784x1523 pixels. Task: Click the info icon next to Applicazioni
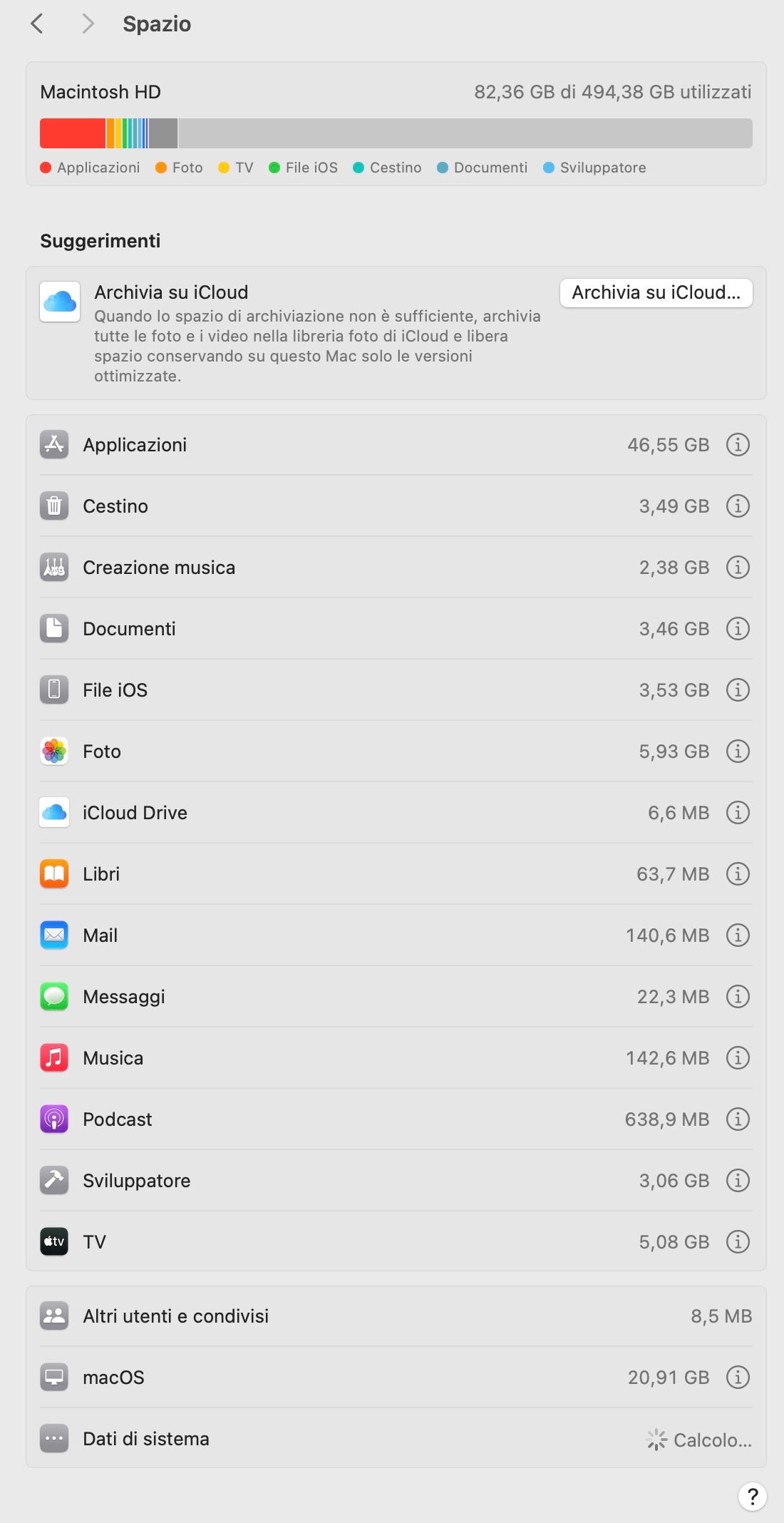pos(738,445)
